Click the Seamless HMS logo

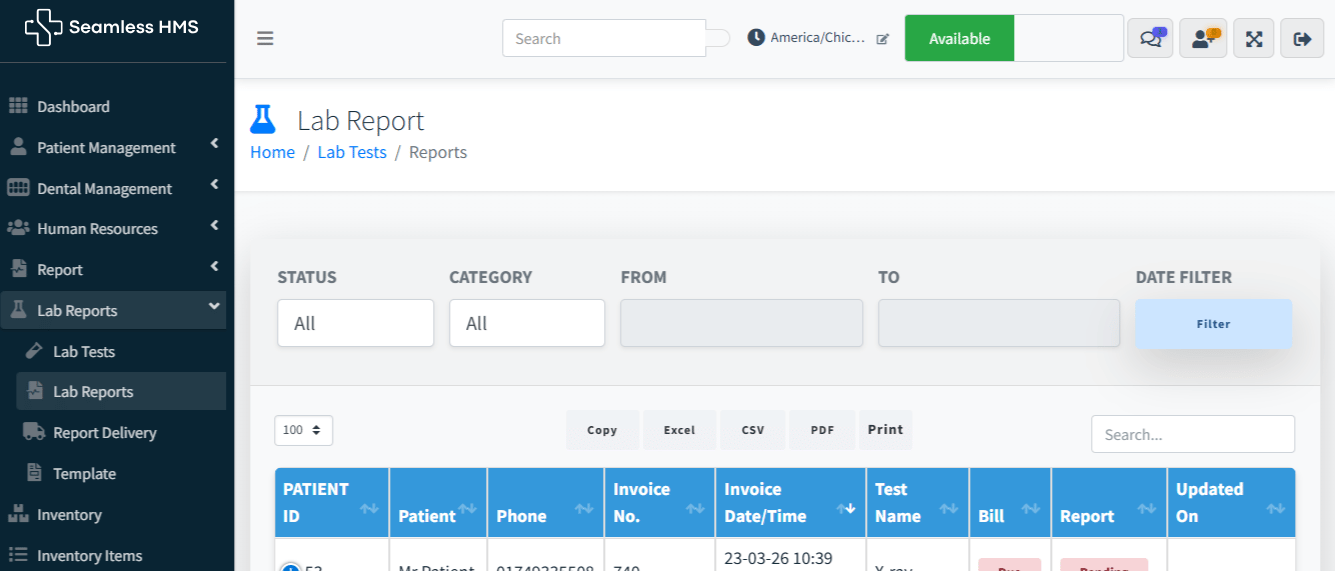pos(112,27)
